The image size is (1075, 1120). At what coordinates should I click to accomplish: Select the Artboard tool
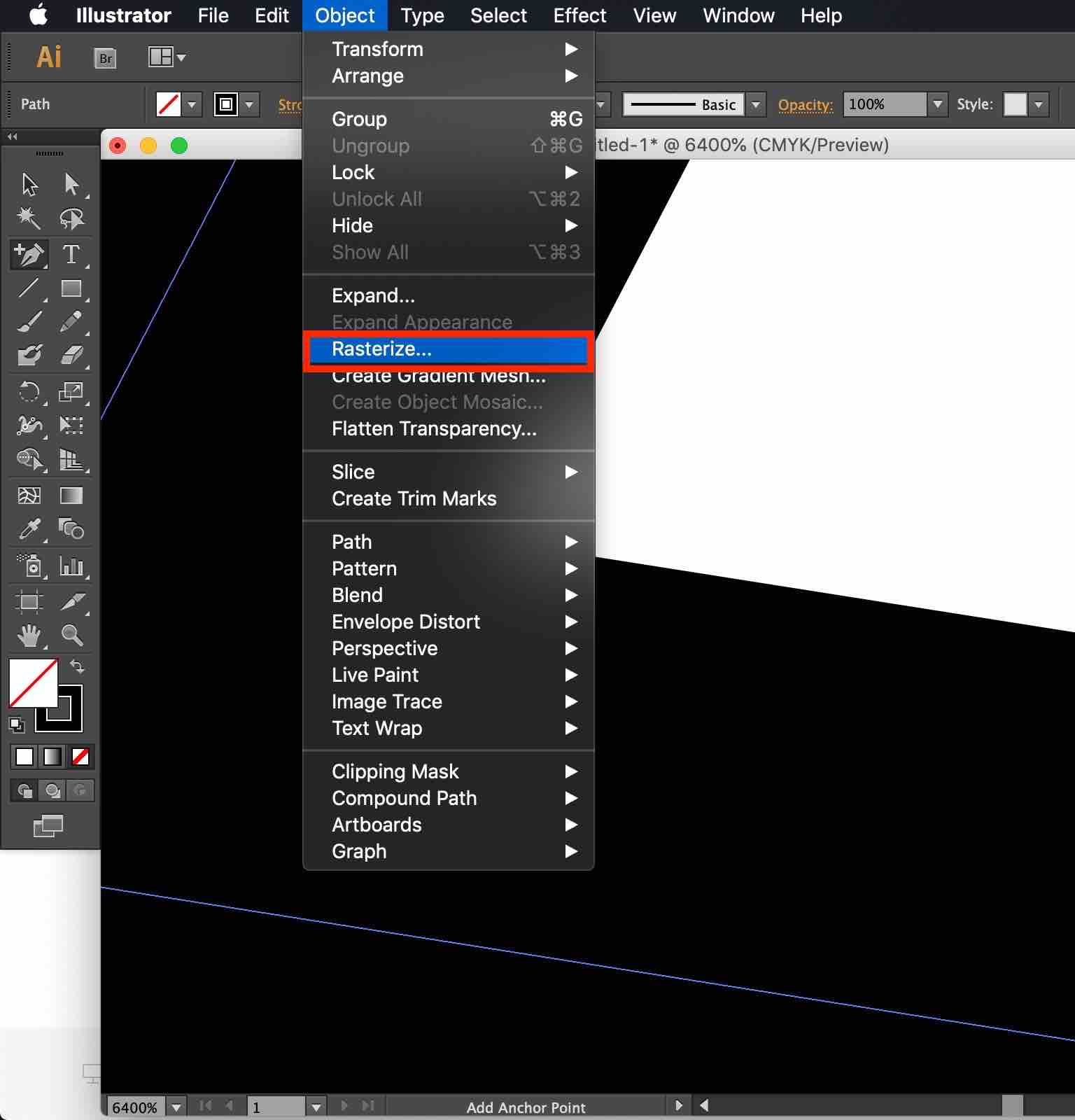[x=29, y=602]
